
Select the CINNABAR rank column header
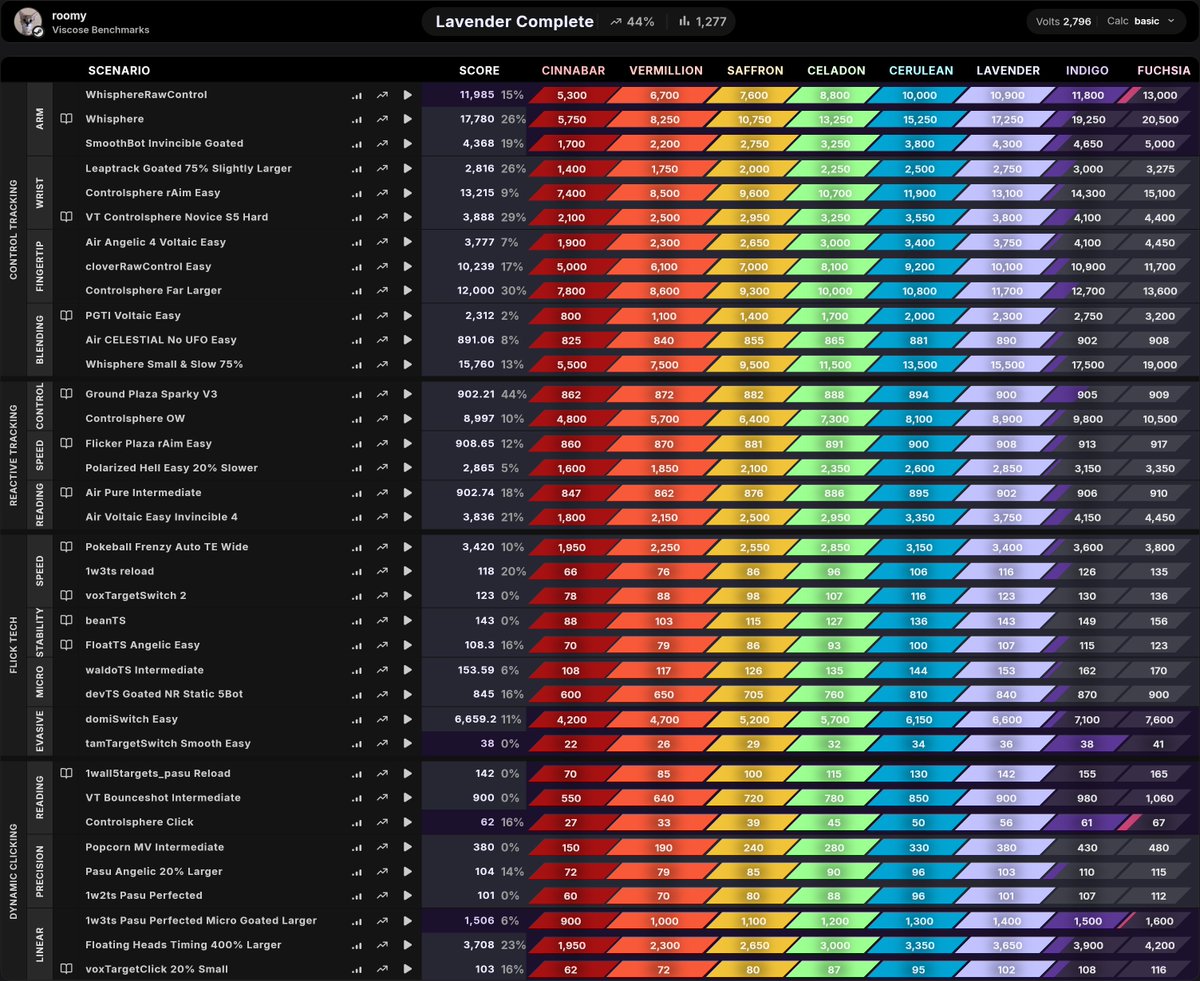pos(574,71)
